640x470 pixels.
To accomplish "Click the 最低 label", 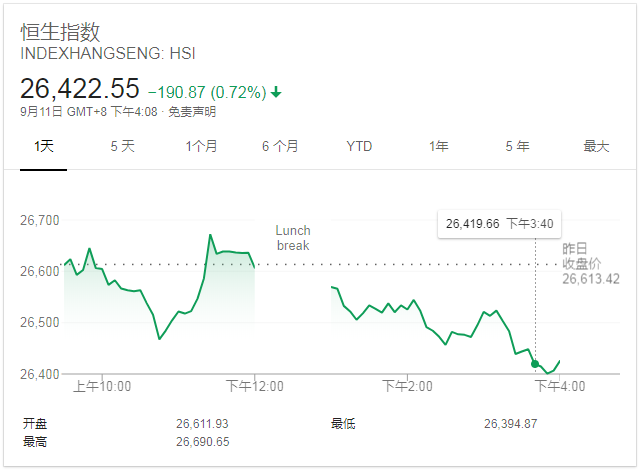I will tap(343, 424).
